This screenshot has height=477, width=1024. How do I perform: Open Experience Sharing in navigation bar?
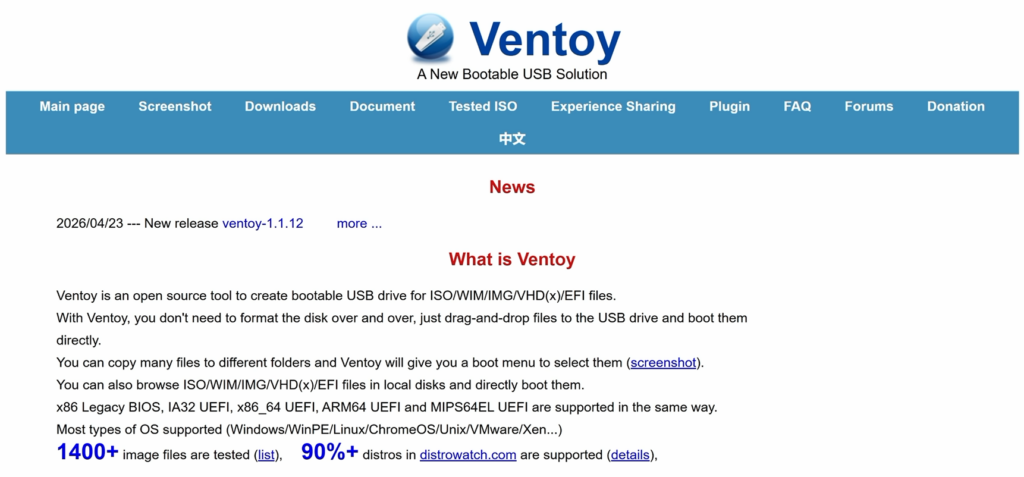613,107
